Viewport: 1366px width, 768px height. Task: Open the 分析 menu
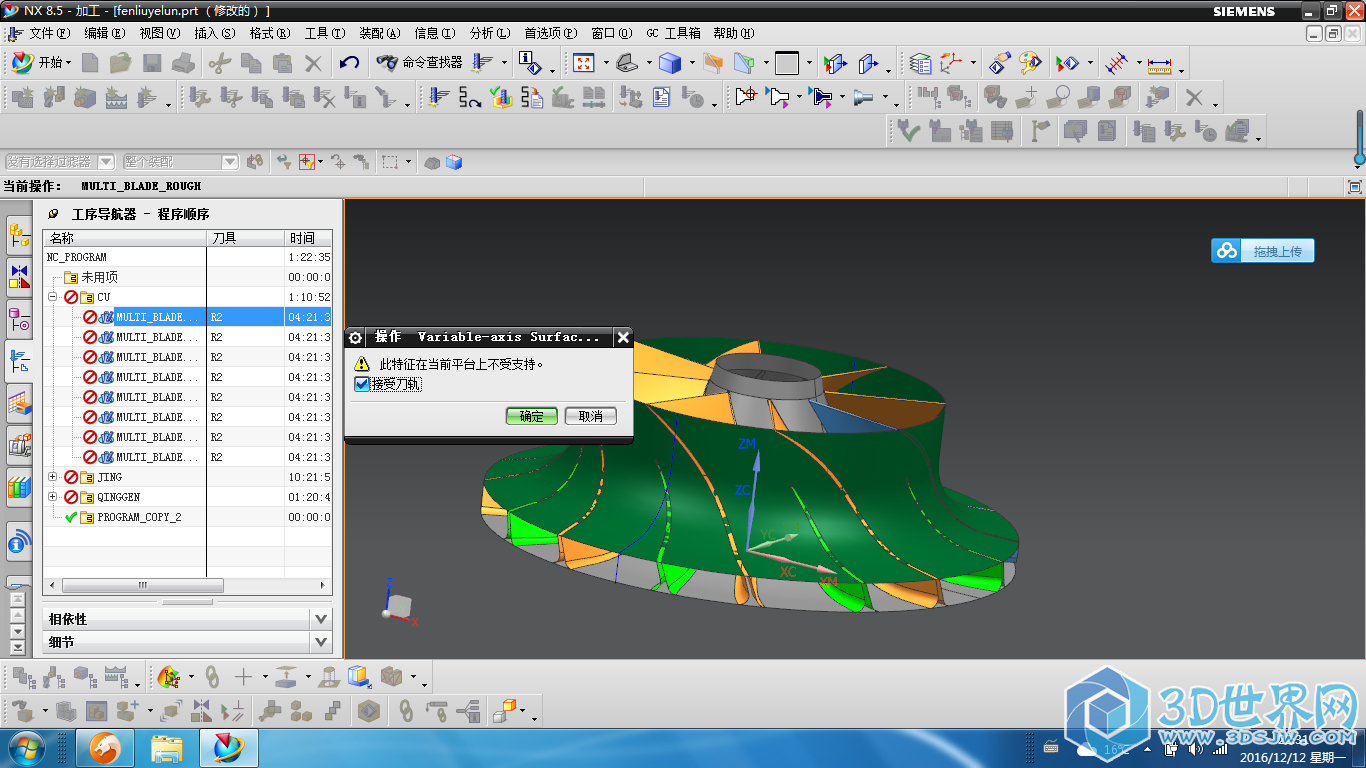click(x=488, y=33)
